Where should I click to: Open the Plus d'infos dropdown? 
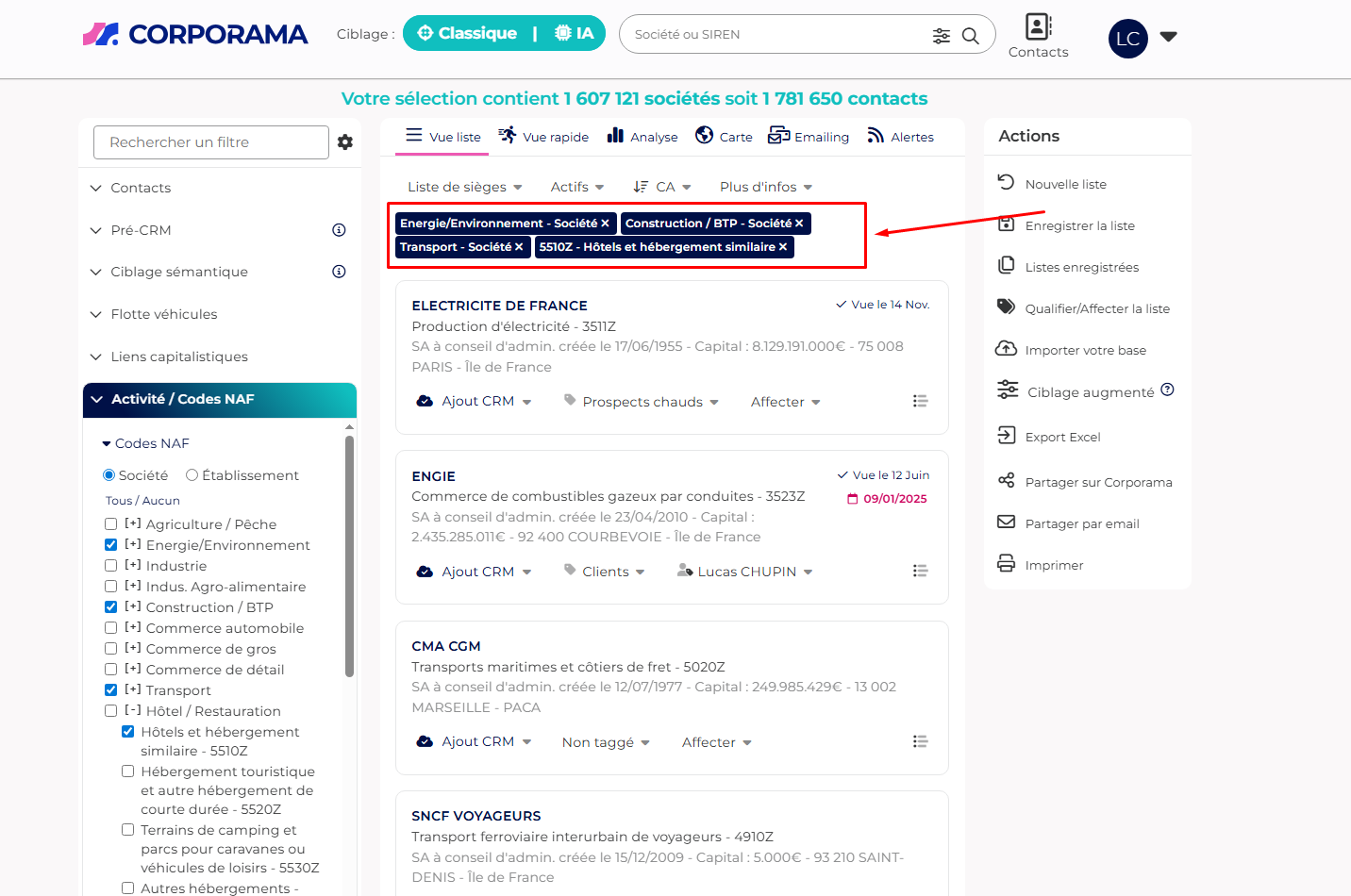click(x=765, y=187)
